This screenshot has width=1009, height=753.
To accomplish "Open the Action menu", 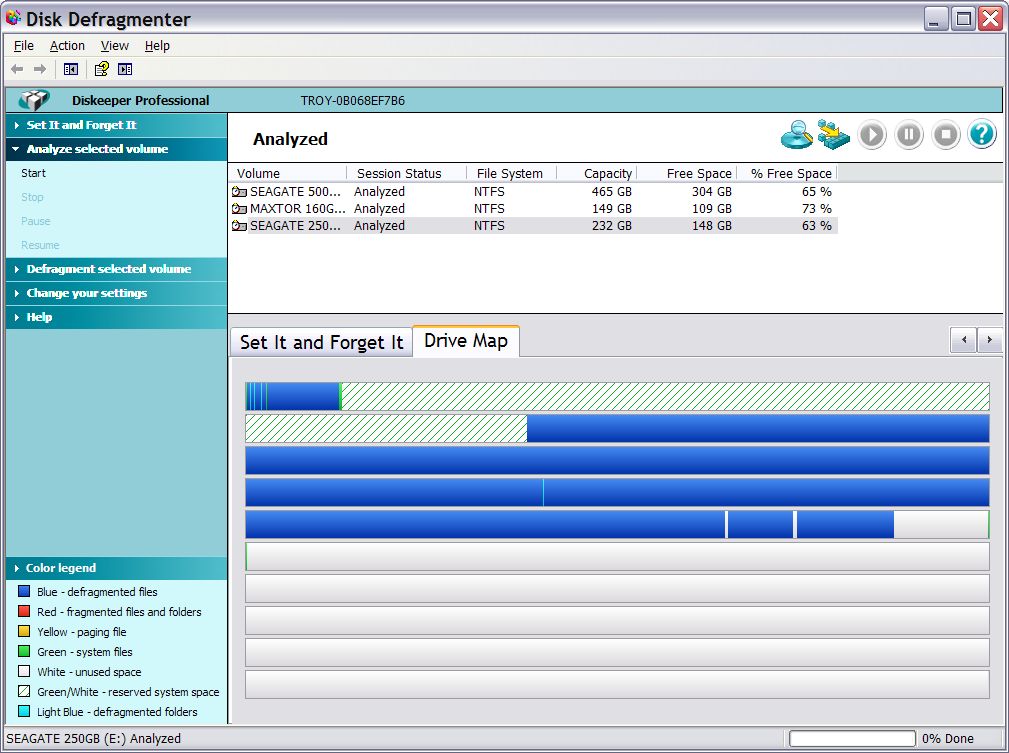I will [67, 46].
